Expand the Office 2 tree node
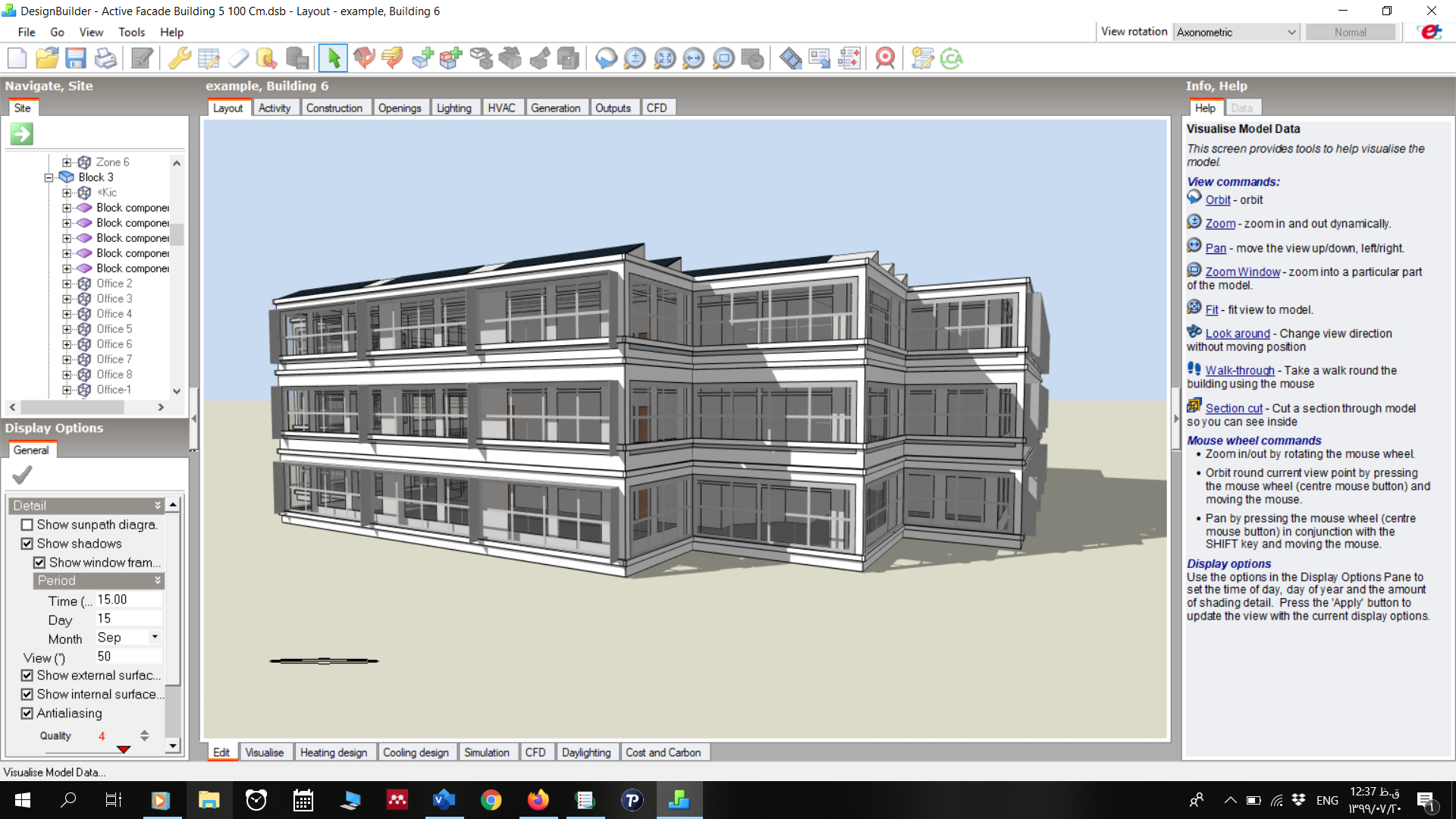Image resolution: width=1456 pixels, height=819 pixels. click(x=67, y=284)
